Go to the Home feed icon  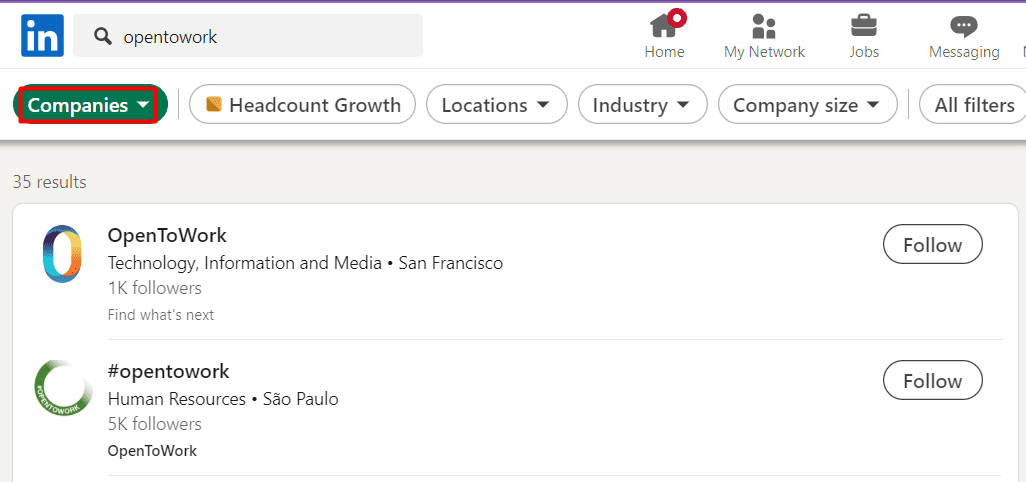point(663,26)
